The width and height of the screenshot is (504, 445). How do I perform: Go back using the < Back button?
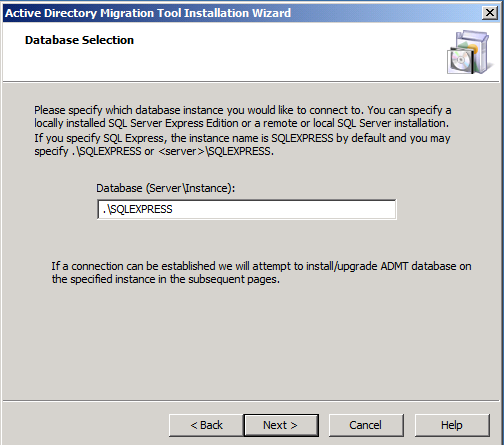pyautogui.click(x=206, y=425)
